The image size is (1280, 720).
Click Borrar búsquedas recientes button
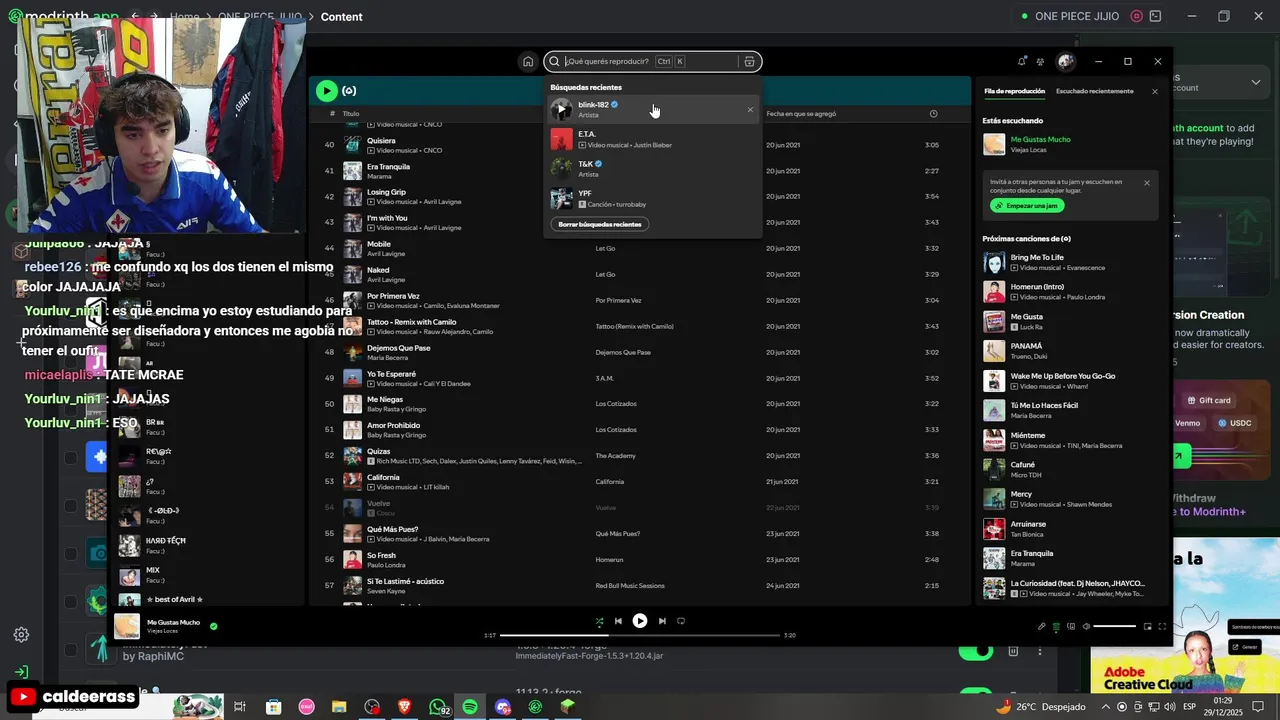tap(600, 224)
